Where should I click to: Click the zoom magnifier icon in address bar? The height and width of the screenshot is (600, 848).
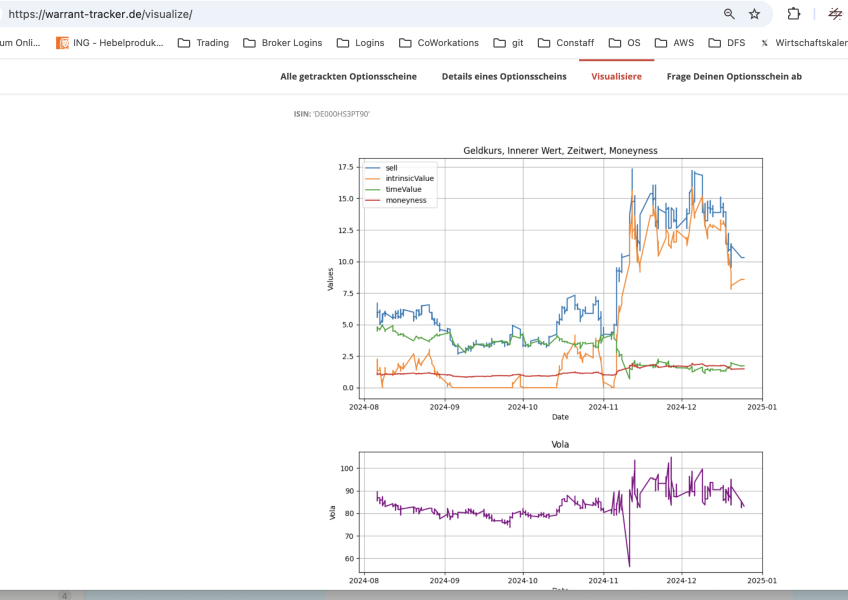[729, 14]
